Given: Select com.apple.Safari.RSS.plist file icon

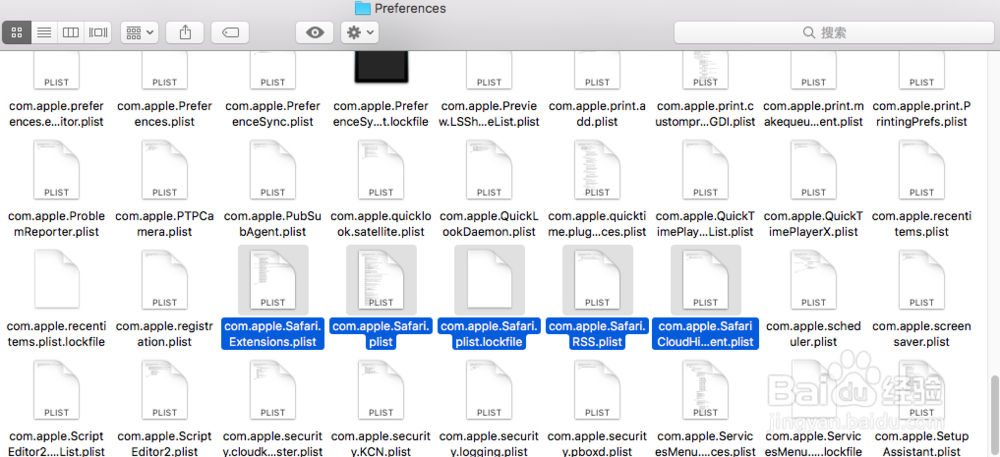Looking at the screenshot, I should [x=598, y=279].
